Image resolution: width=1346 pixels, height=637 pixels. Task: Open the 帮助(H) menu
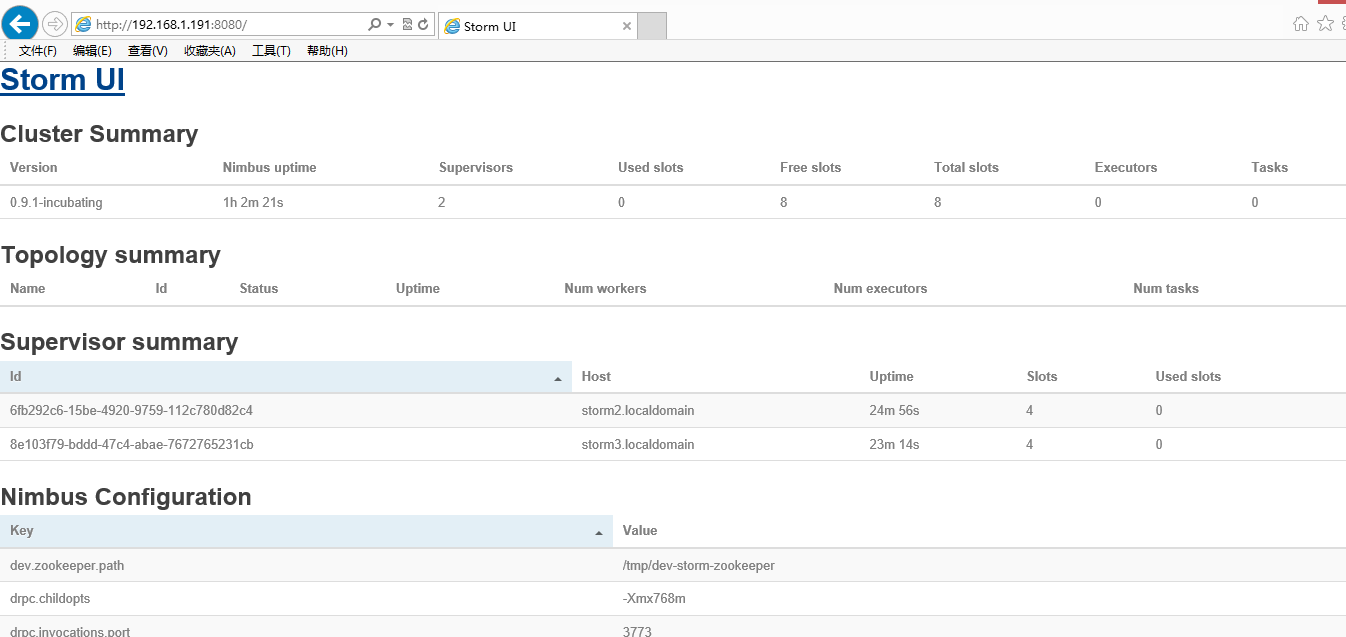coord(327,51)
